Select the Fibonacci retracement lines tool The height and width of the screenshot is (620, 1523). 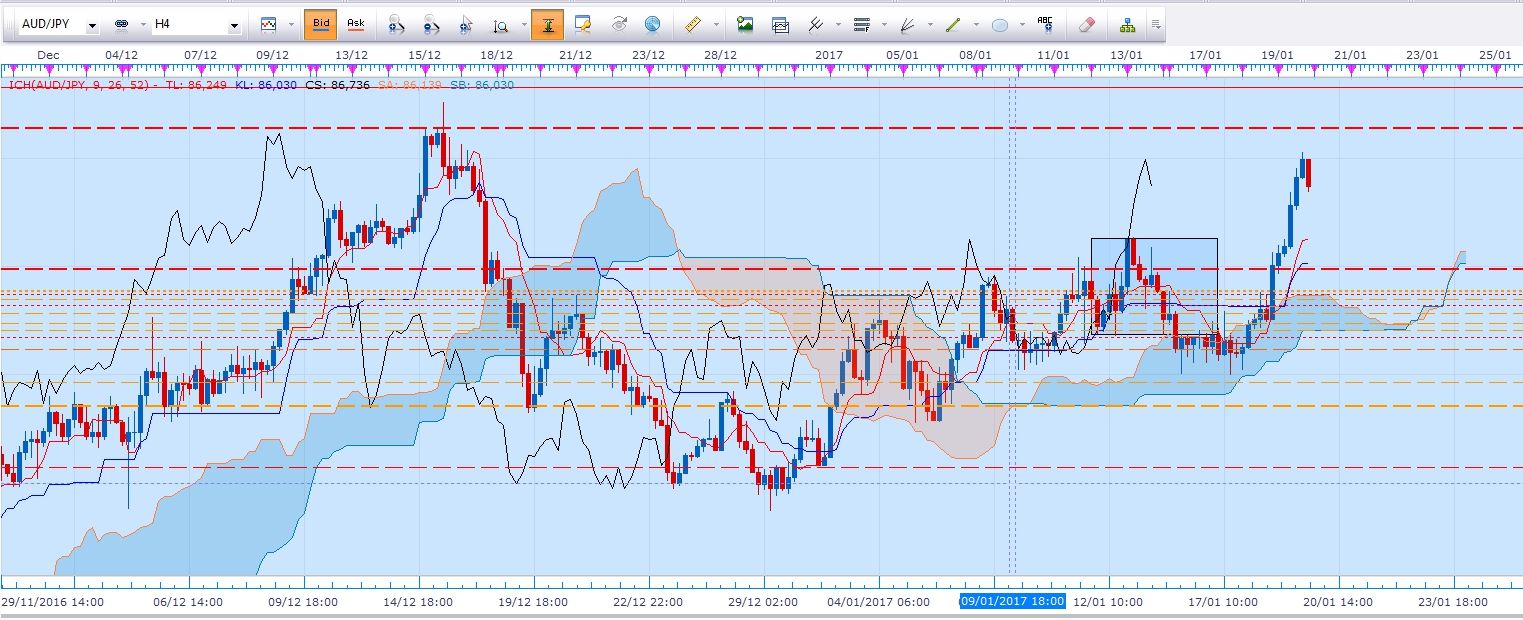(861, 23)
